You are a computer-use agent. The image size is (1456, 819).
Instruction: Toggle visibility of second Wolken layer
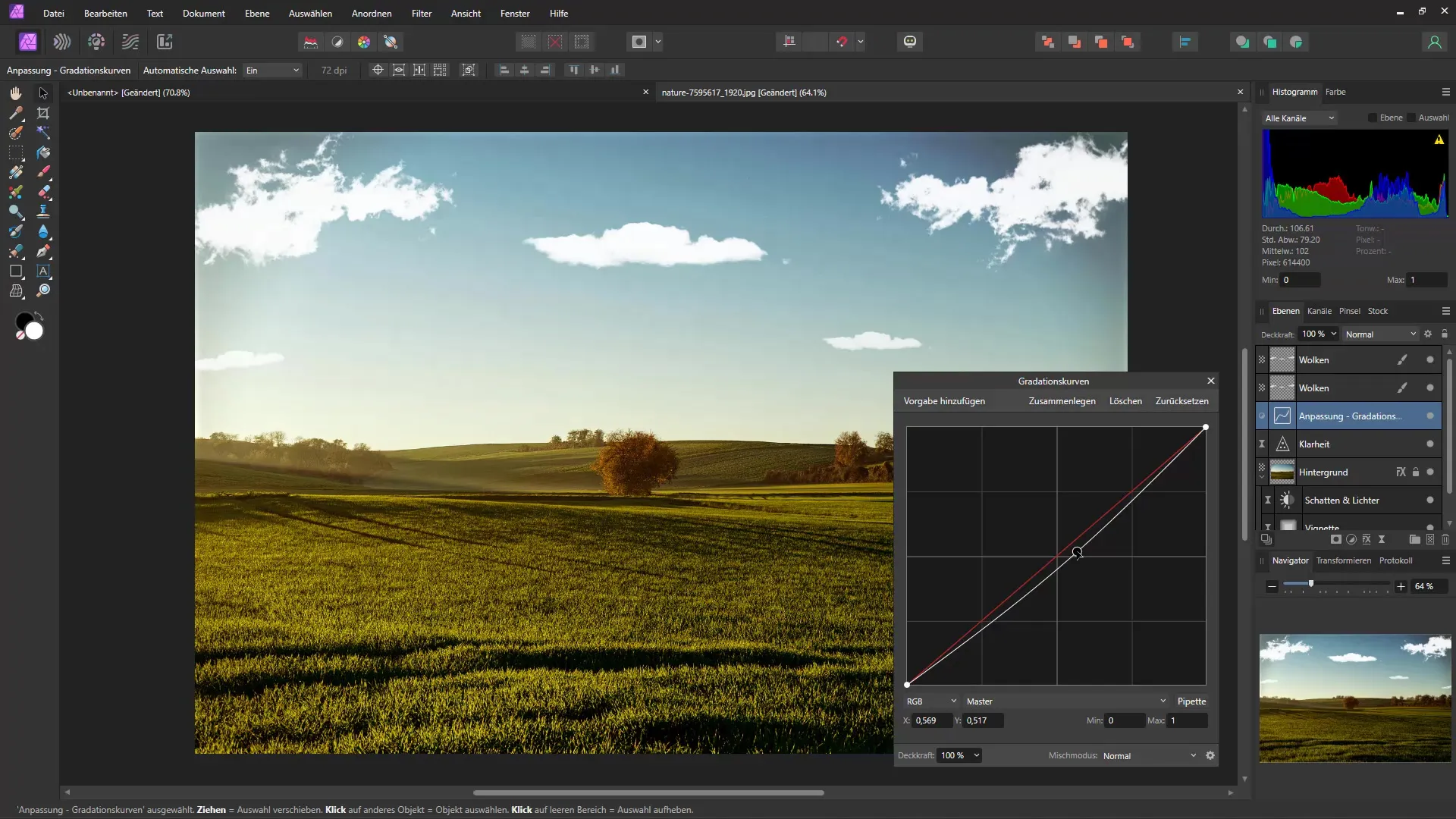pos(1430,388)
